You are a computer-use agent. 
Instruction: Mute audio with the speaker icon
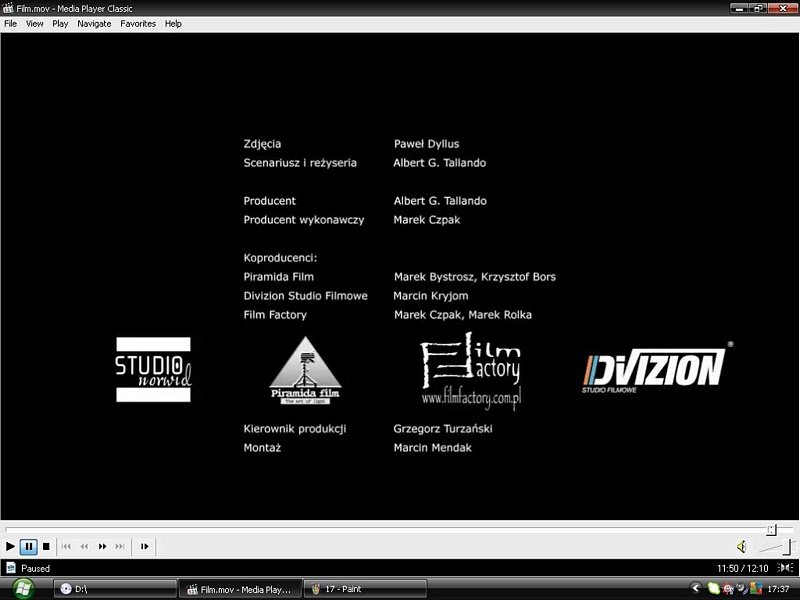coord(741,546)
